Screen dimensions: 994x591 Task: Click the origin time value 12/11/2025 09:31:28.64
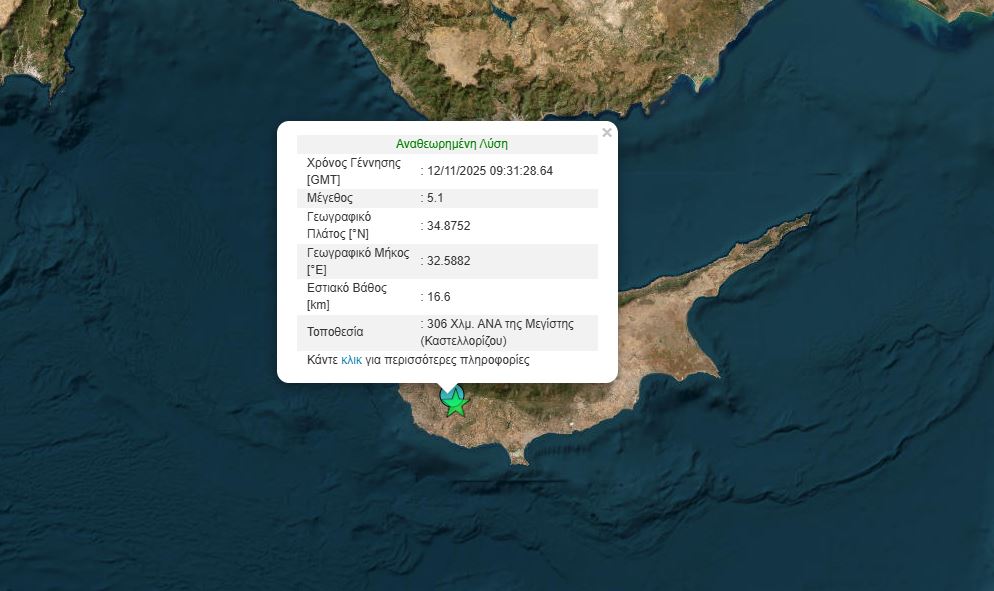(490, 171)
